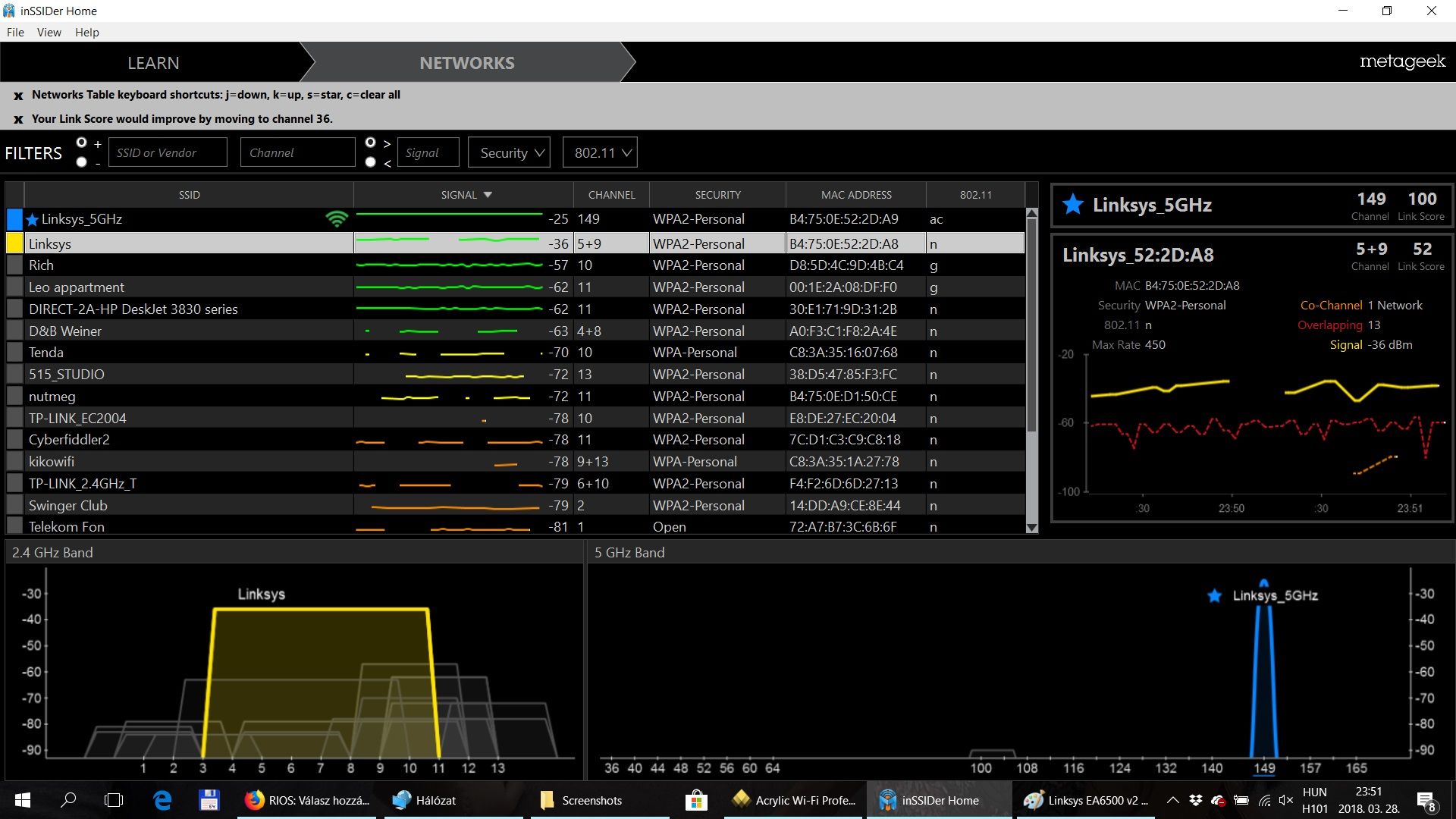Click the metageek logo
This screenshot has width=1456, height=819.
pyautogui.click(x=1402, y=61)
